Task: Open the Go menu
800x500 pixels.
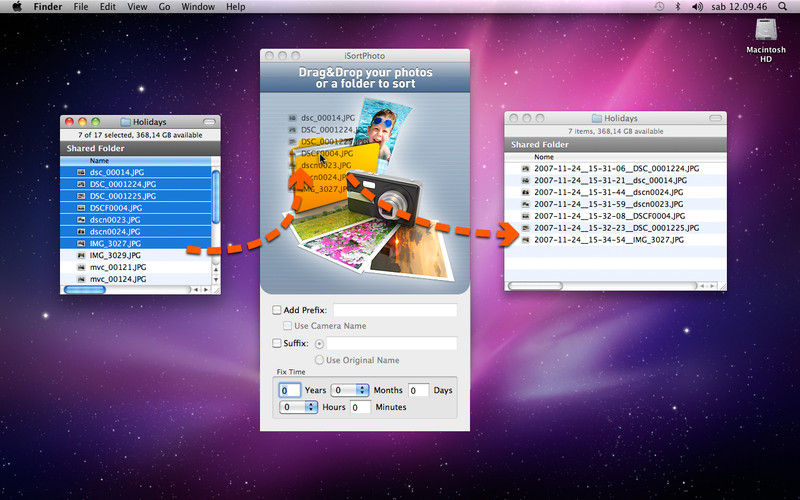Action: (164, 7)
